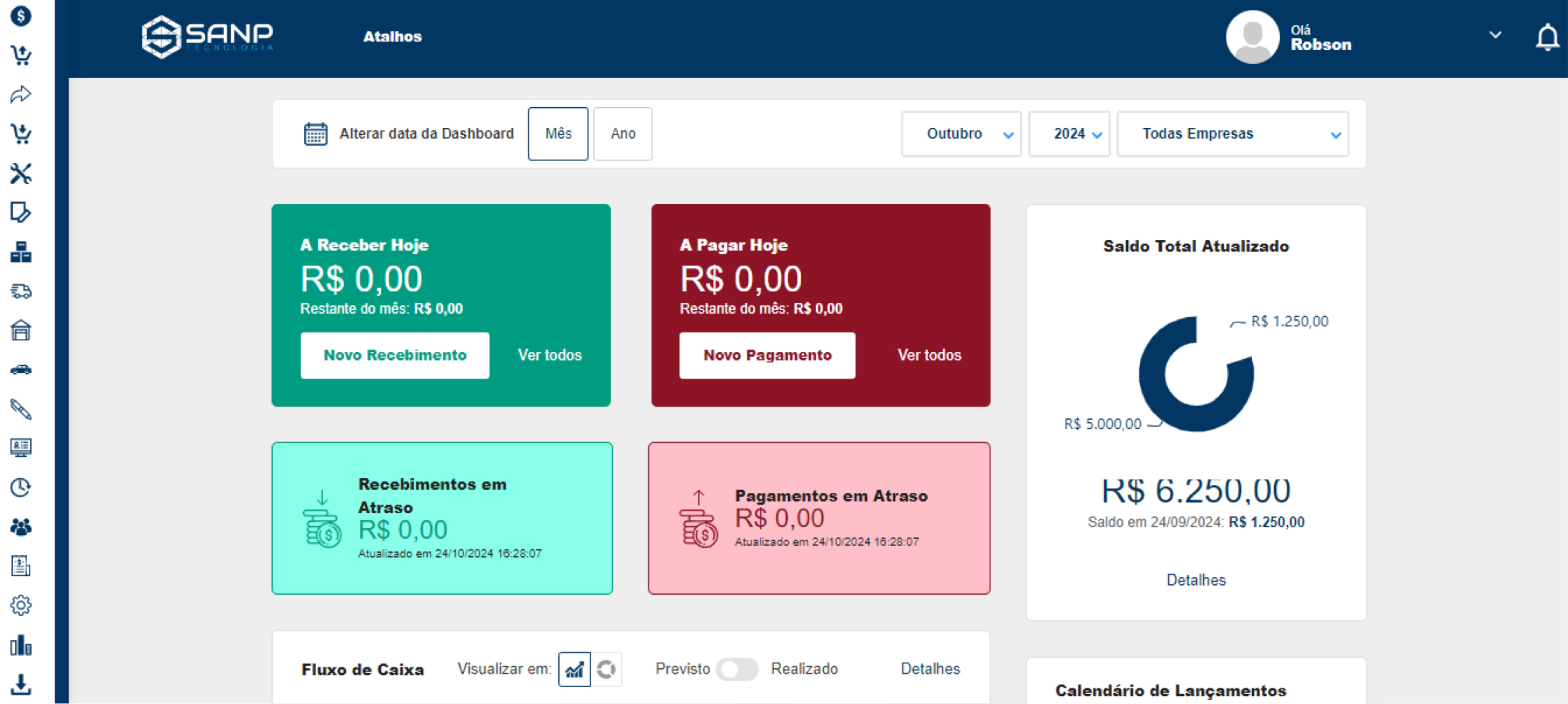The width and height of the screenshot is (1568, 704).
Task: Open the warehouse garage sidebar icon
Action: tap(21, 330)
